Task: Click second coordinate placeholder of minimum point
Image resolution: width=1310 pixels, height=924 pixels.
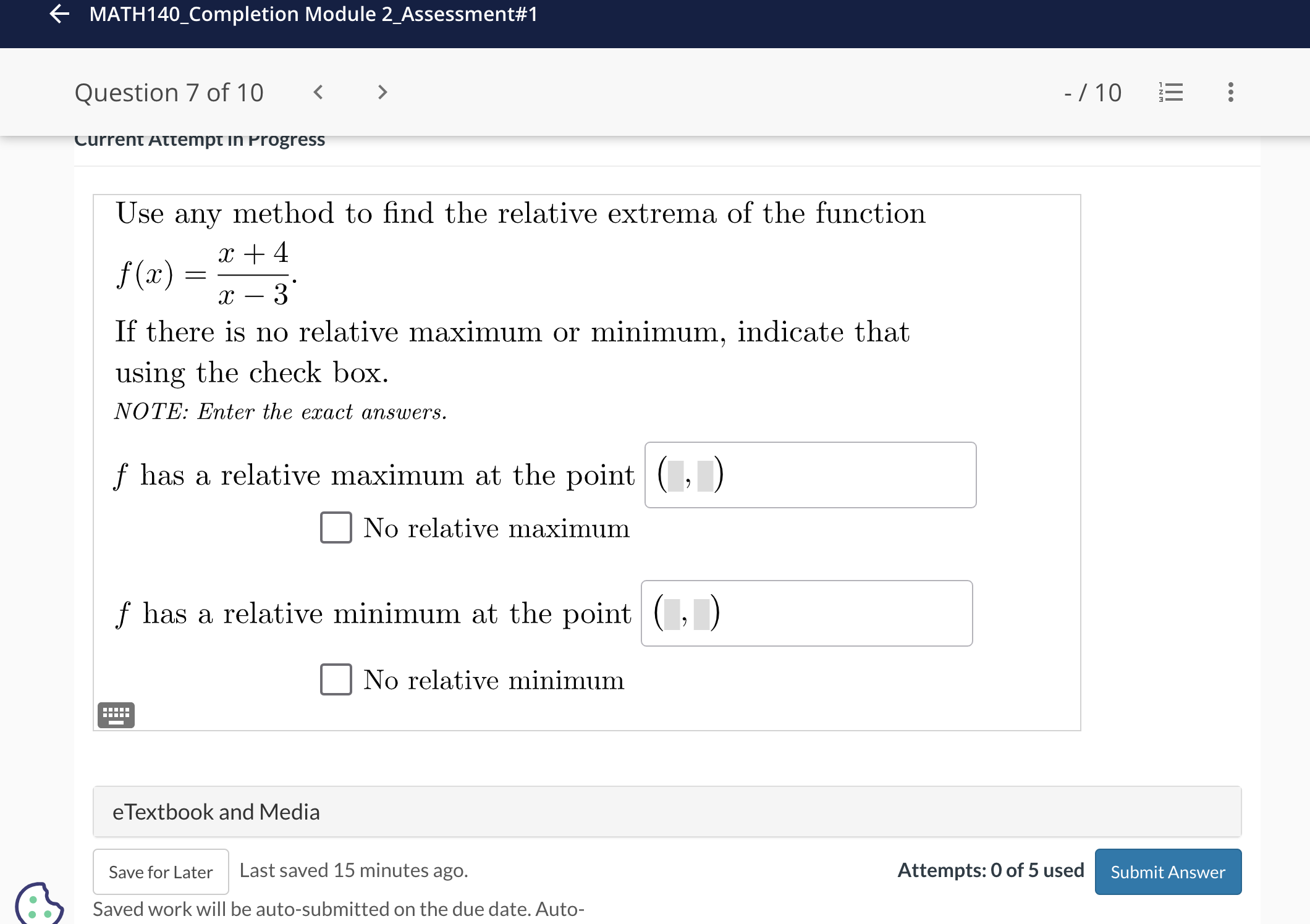Action: (701, 614)
